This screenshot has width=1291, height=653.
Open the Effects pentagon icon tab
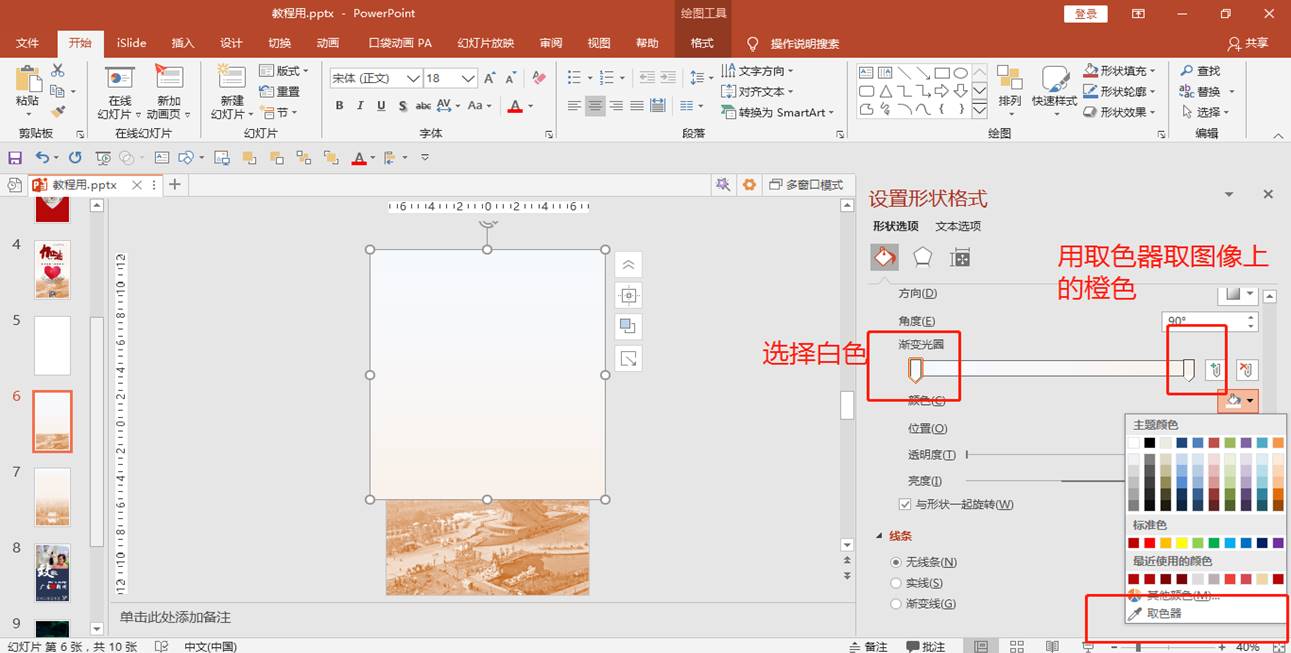tap(922, 257)
